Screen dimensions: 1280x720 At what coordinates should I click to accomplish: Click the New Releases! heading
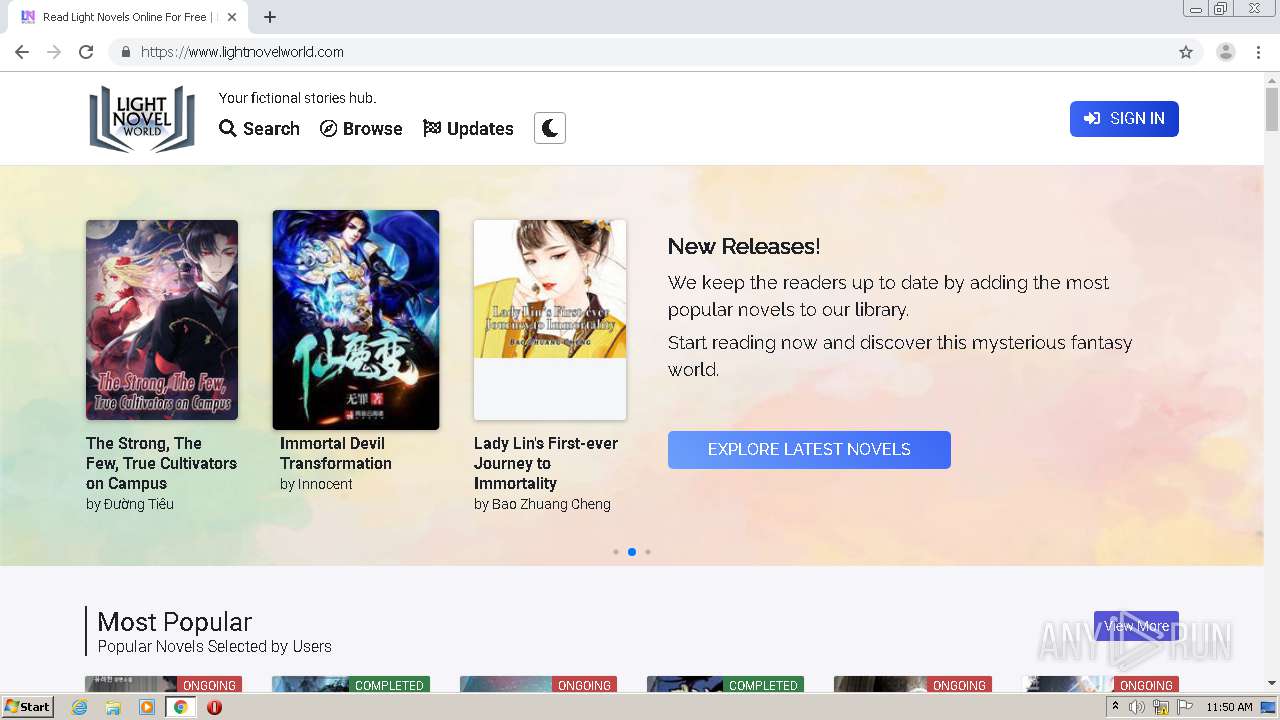(744, 246)
